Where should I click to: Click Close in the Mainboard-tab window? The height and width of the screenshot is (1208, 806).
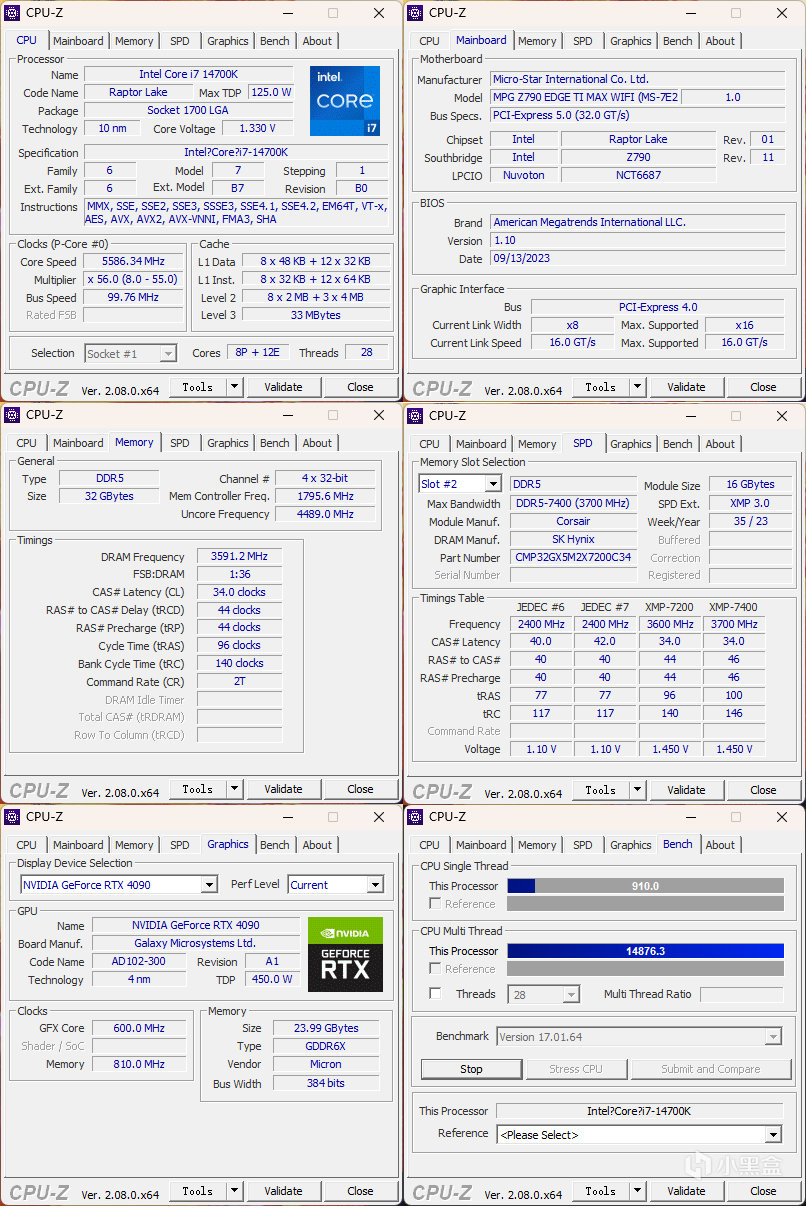[x=763, y=387]
